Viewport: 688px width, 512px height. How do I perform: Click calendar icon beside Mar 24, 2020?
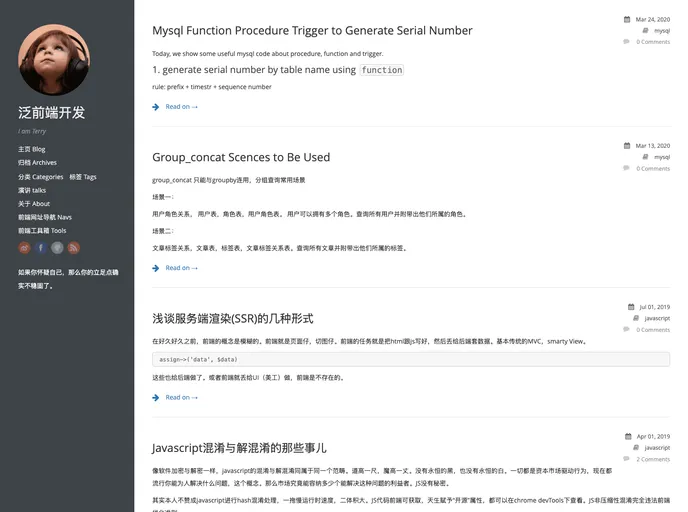tap(627, 19)
